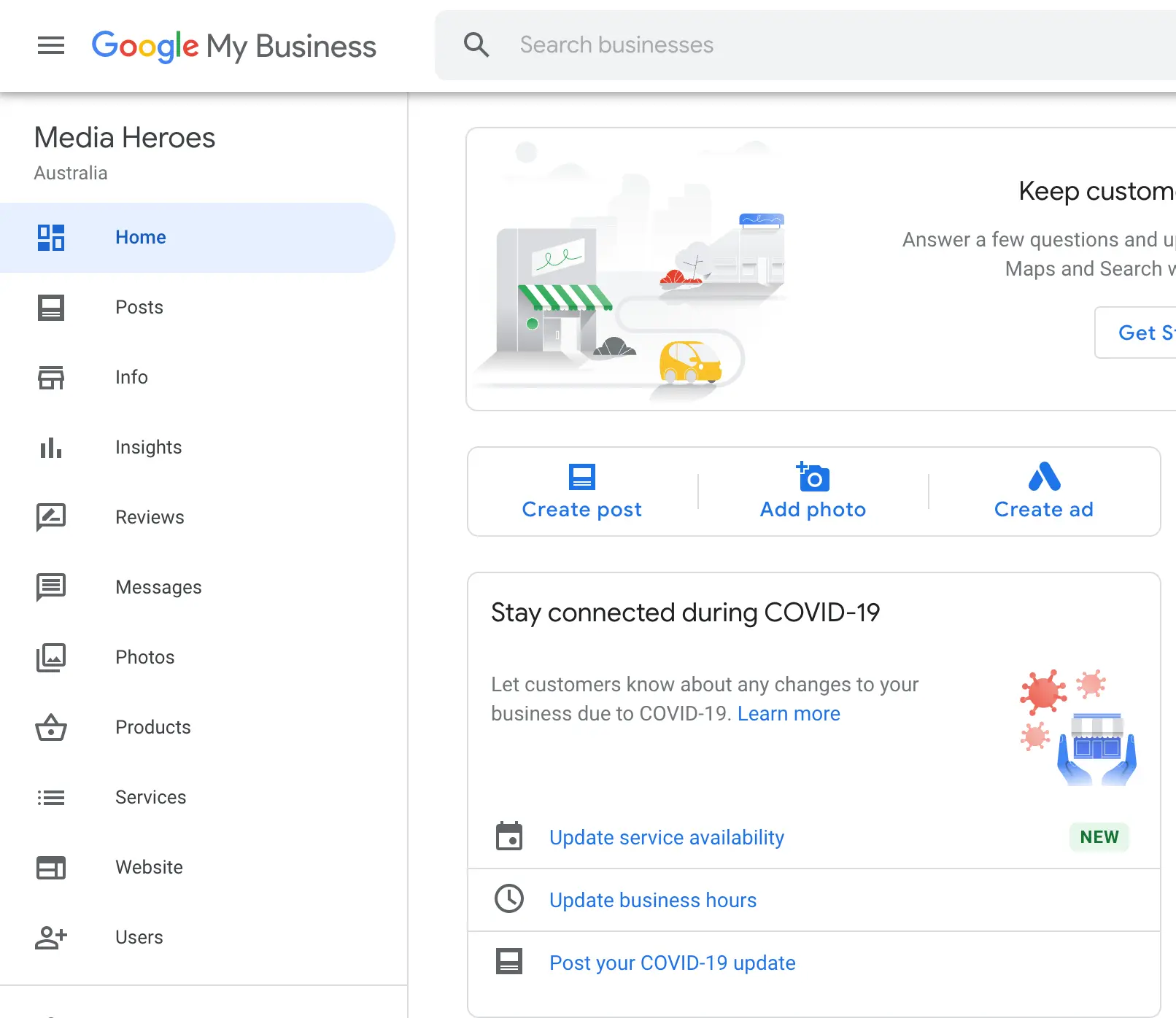Click the Add photo label

tap(813, 510)
